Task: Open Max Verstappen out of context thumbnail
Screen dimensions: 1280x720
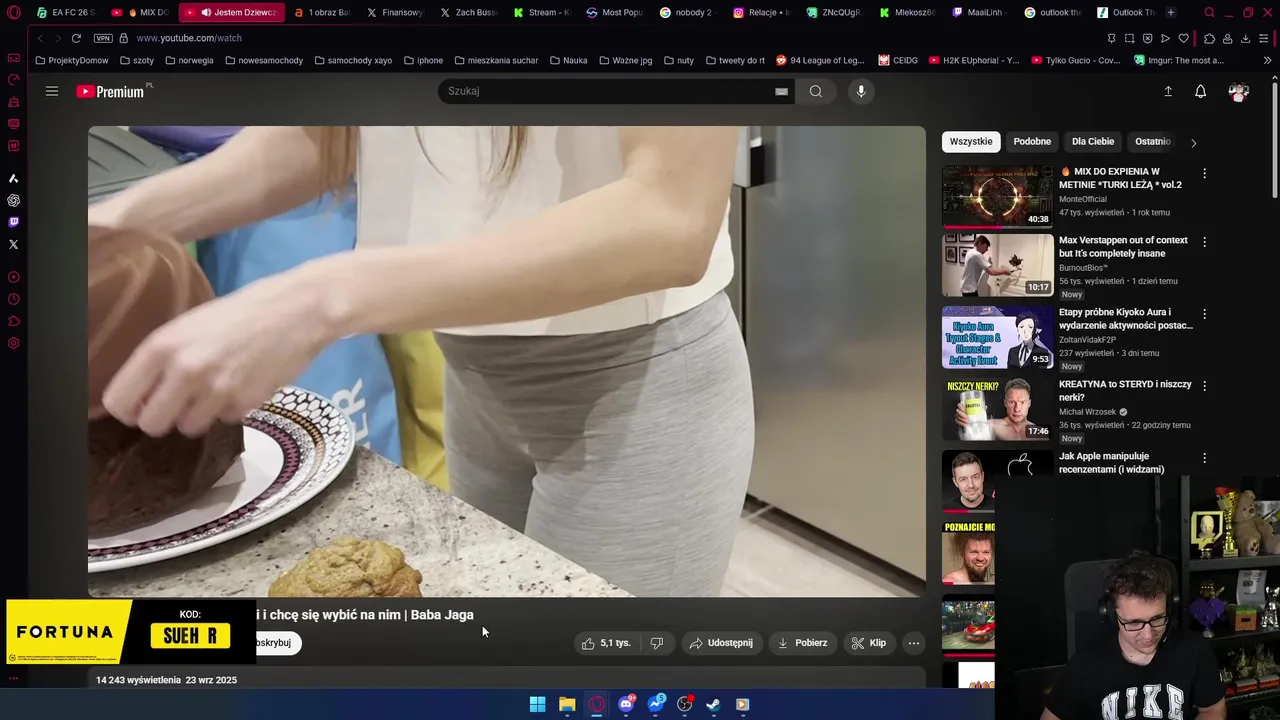Action: click(x=997, y=265)
